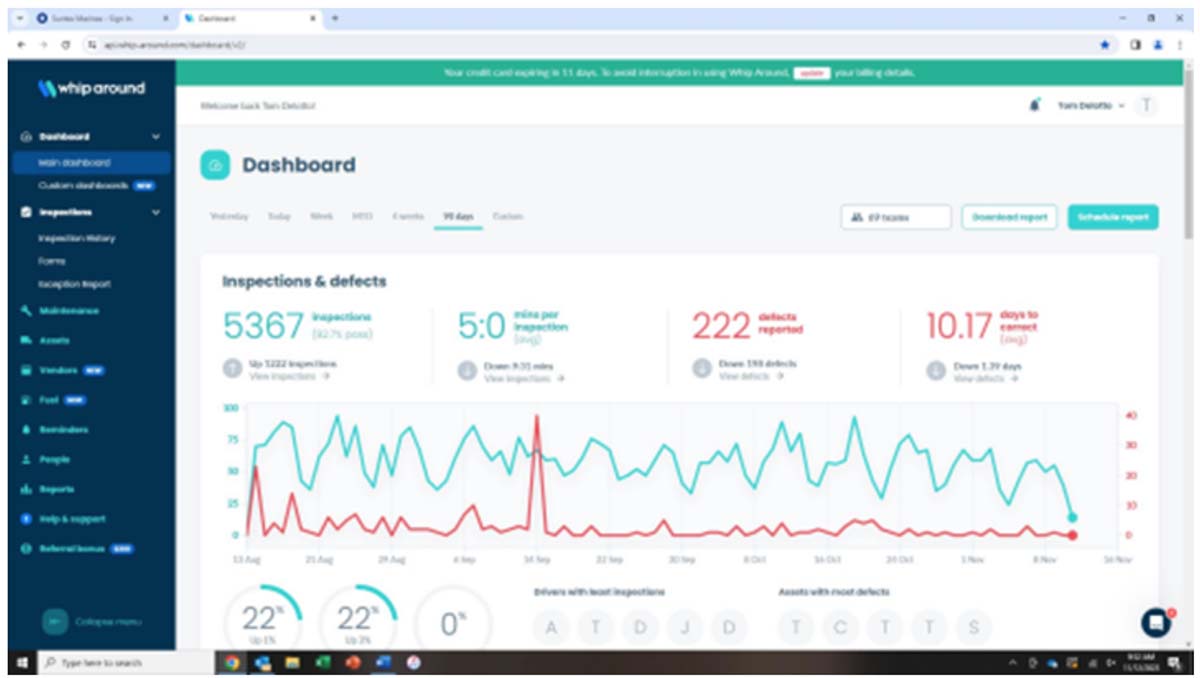Click the Windows taskbar search box
1200x678 pixels.
tap(125, 663)
